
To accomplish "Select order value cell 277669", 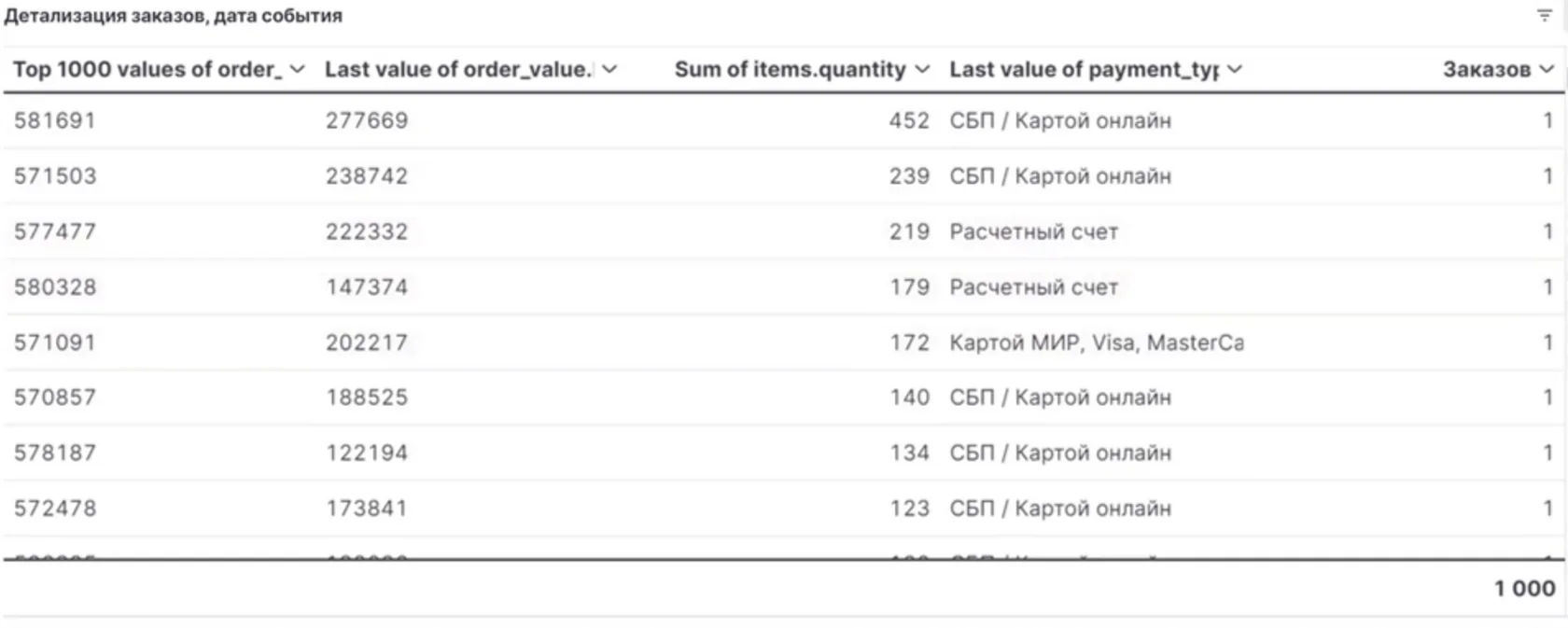I will coord(367,121).
